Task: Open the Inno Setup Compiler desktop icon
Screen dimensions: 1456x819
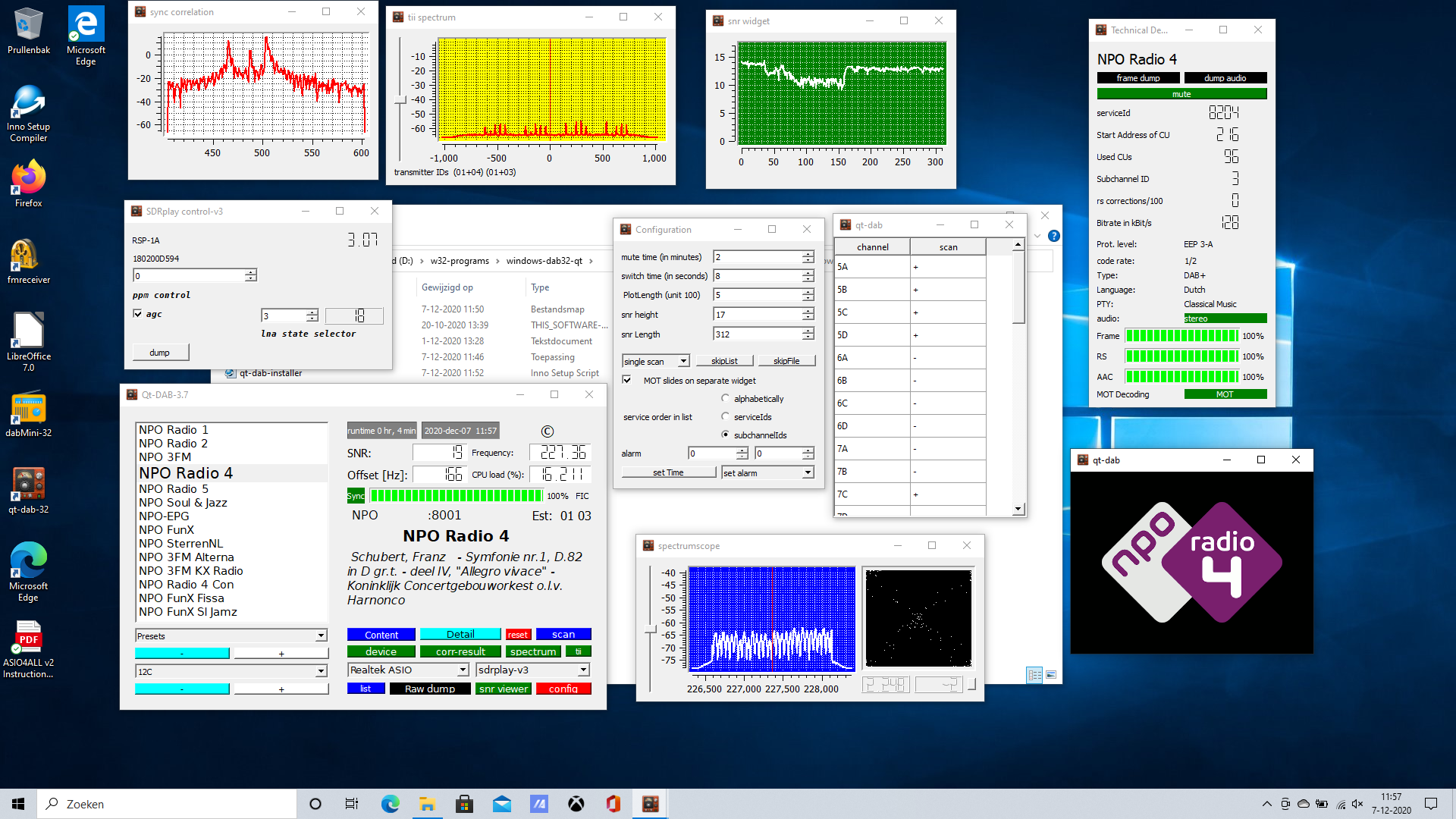Action: point(29,114)
